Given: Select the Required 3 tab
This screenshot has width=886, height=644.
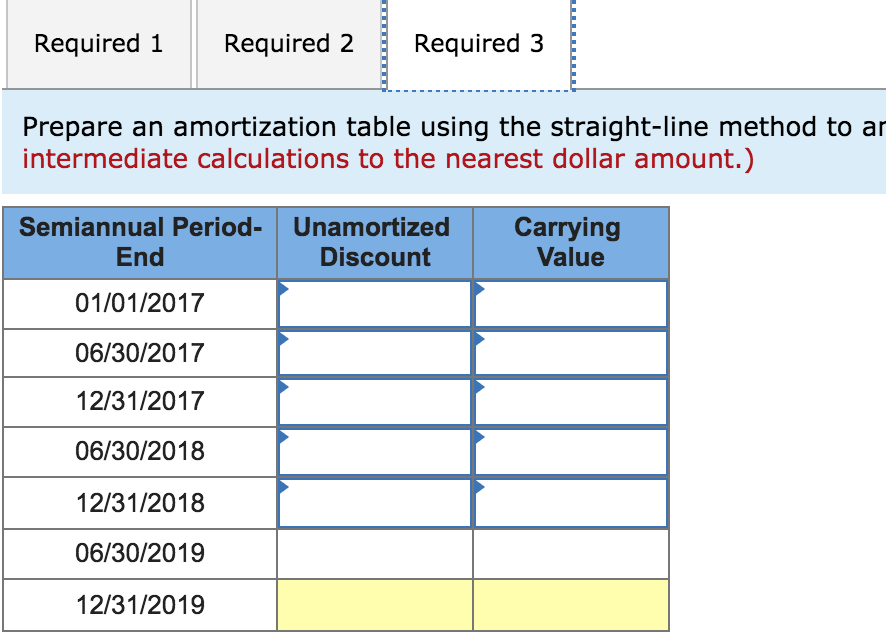Looking at the screenshot, I should coord(479,43).
